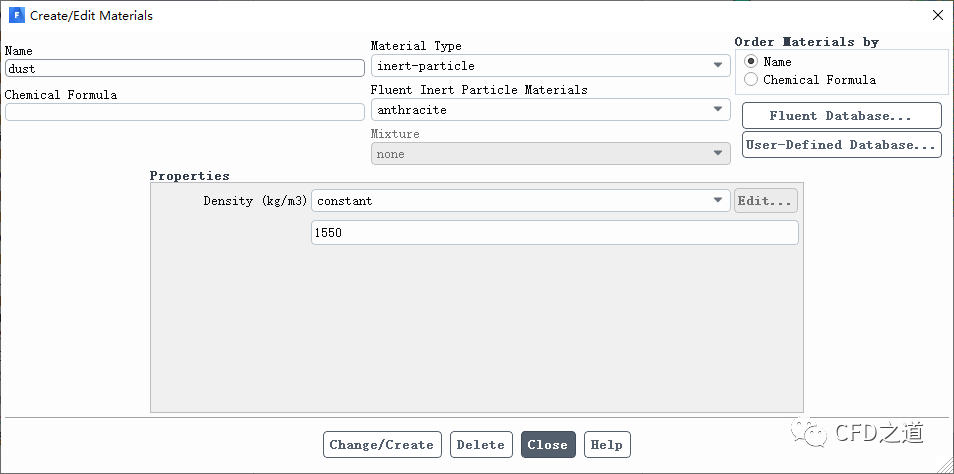The height and width of the screenshot is (474, 954).
Task: Click the Fluent app icon in title bar
Action: 16,15
